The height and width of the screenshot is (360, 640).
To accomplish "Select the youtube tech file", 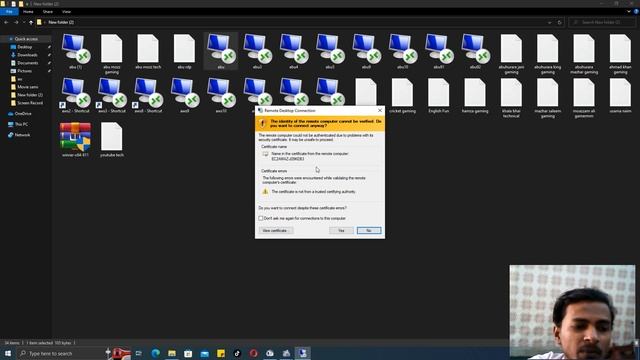I will tap(112, 139).
